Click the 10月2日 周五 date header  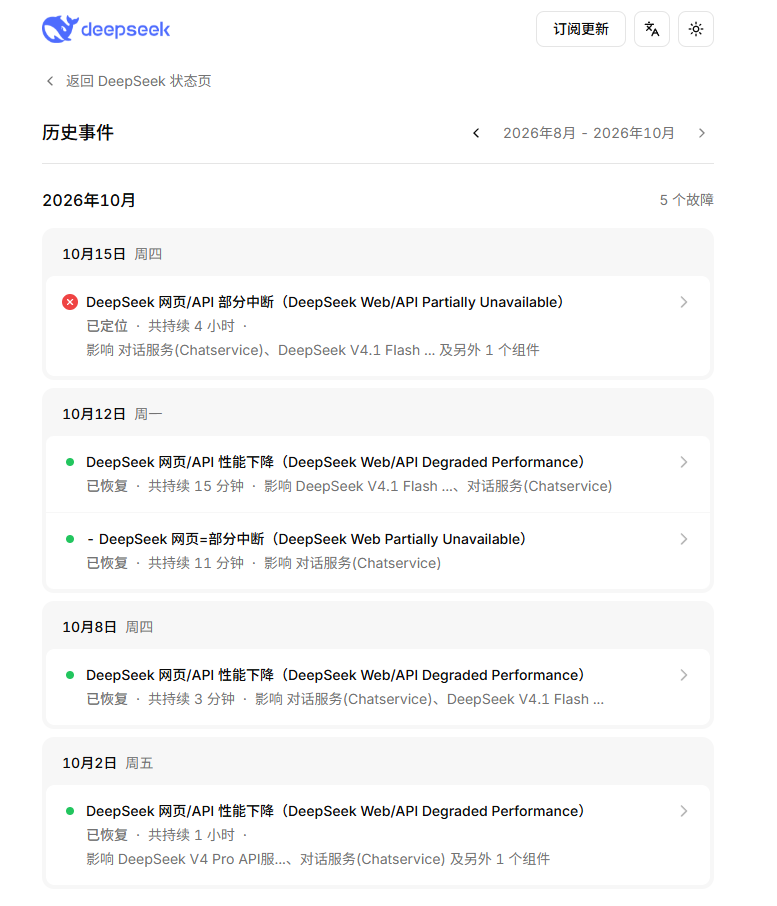click(x=107, y=763)
